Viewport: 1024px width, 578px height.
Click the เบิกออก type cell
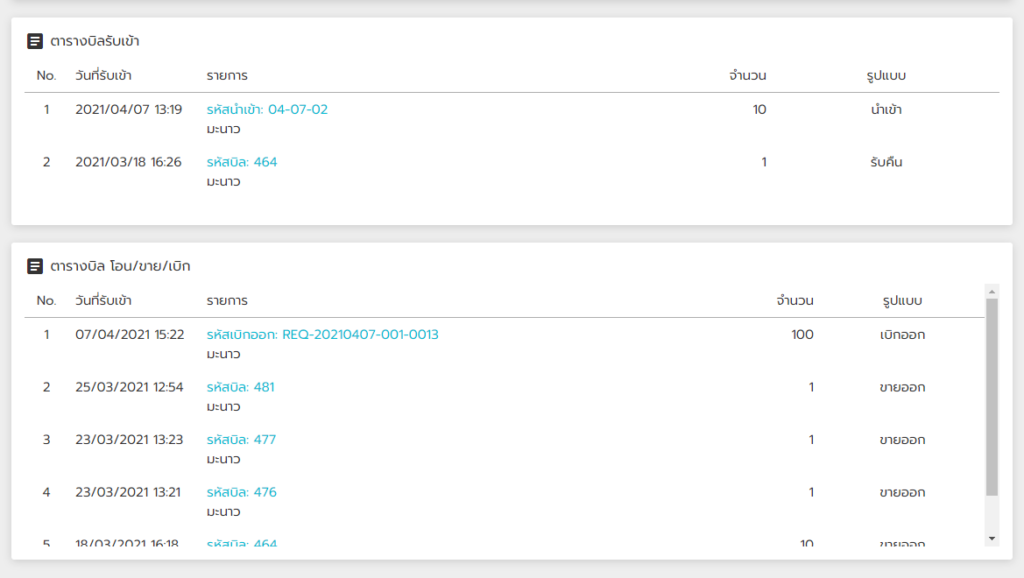point(902,334)
